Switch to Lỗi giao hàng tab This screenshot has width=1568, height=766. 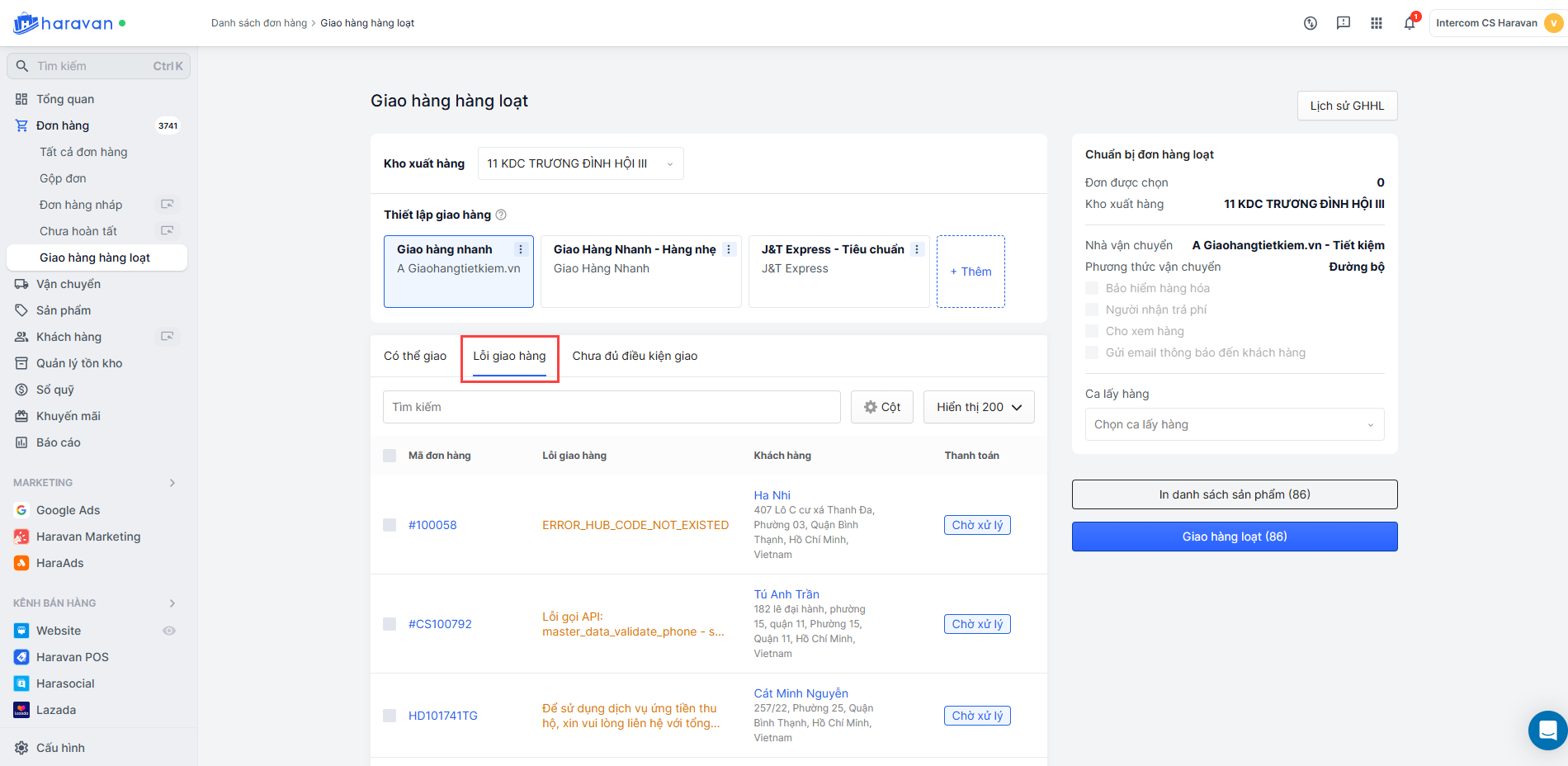(x=509, y=356)
